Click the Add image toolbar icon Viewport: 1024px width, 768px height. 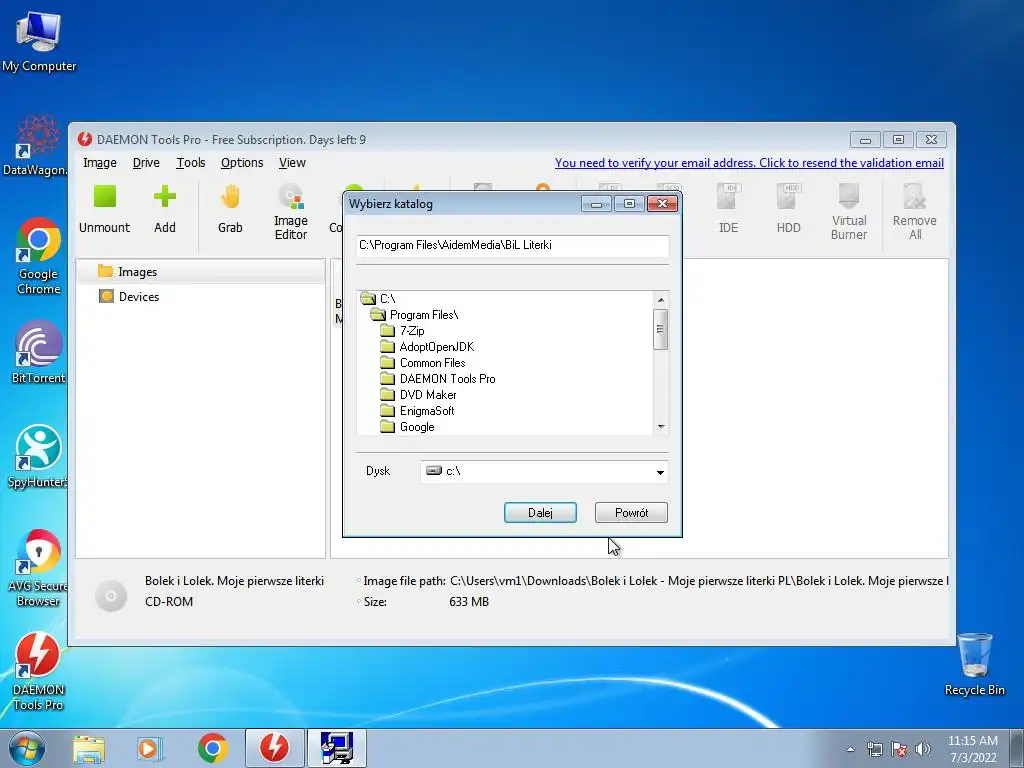[x=165, y=210]
